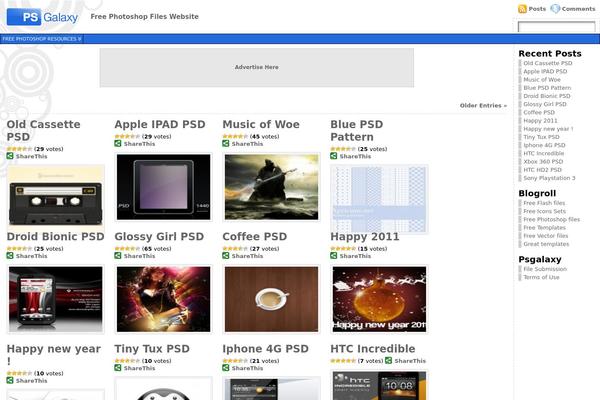Visit Free Flash files blogroll link
This screenshot has height=400, width=600.
(x=544, y=203)
